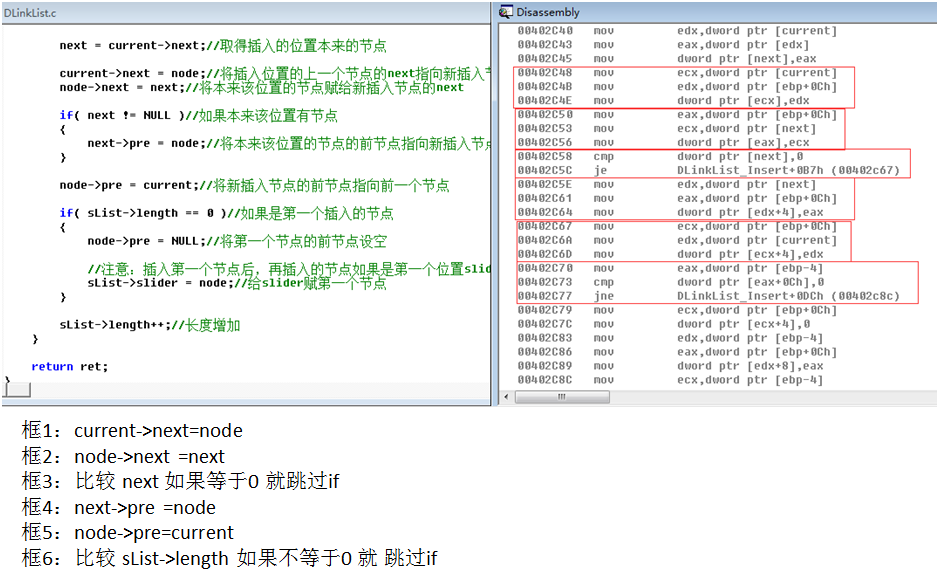
Task: Select disassembly address 00402C86
Action: (x=545, y=352)
